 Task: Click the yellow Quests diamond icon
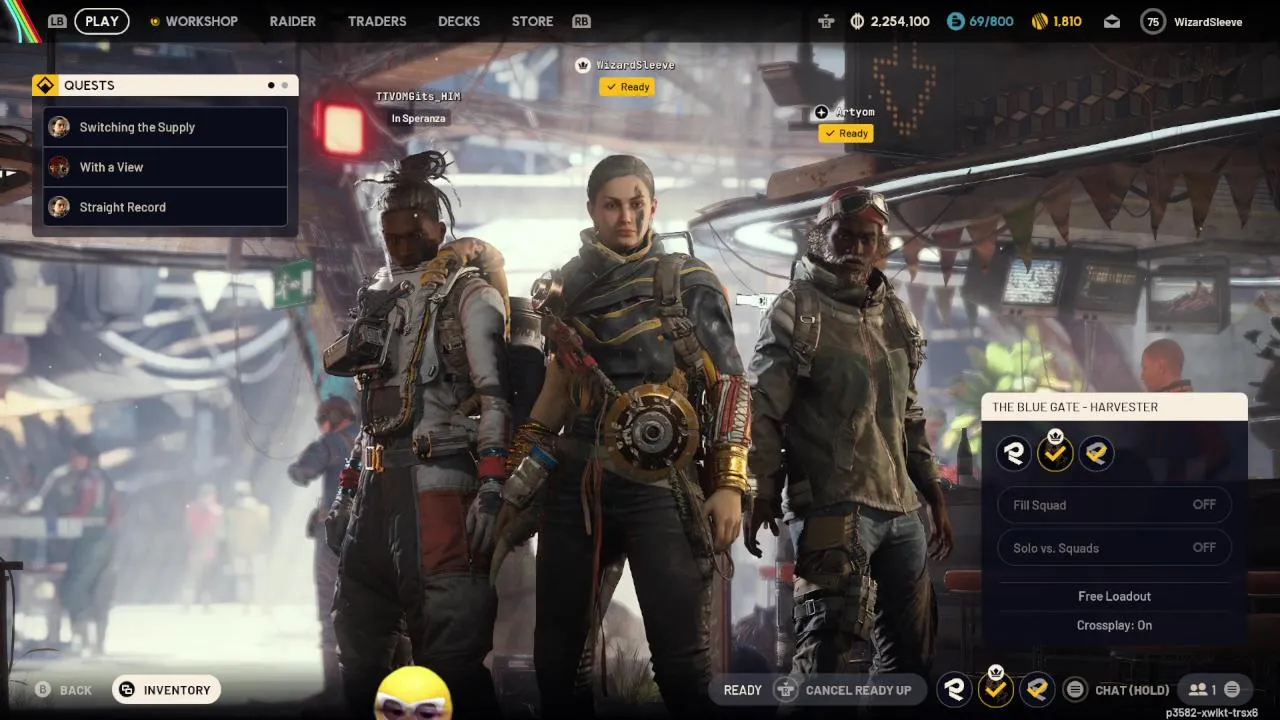click(x=44, y=85)
